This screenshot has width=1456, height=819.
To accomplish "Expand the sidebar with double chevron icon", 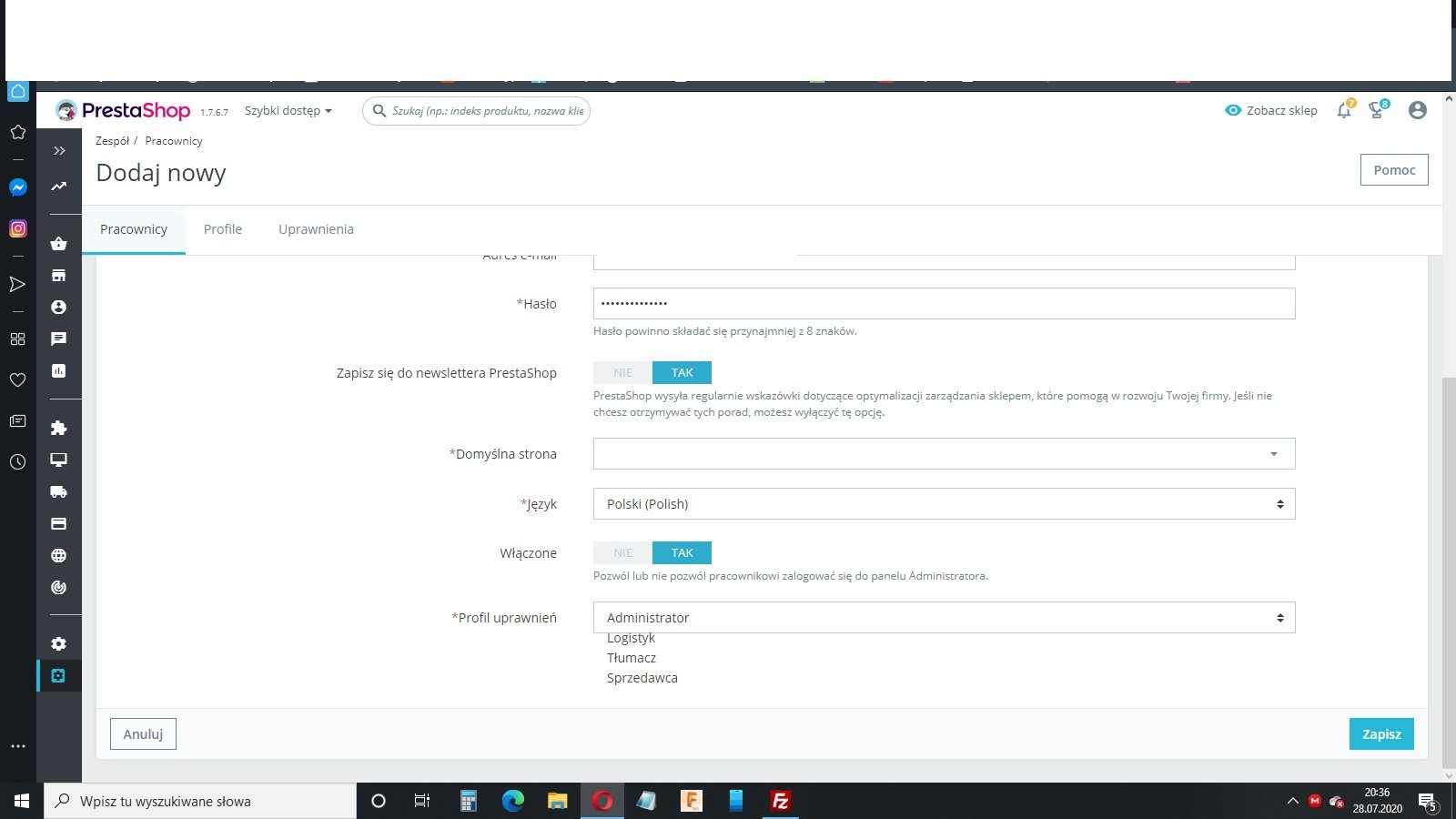I will click(x=59, y=150).
